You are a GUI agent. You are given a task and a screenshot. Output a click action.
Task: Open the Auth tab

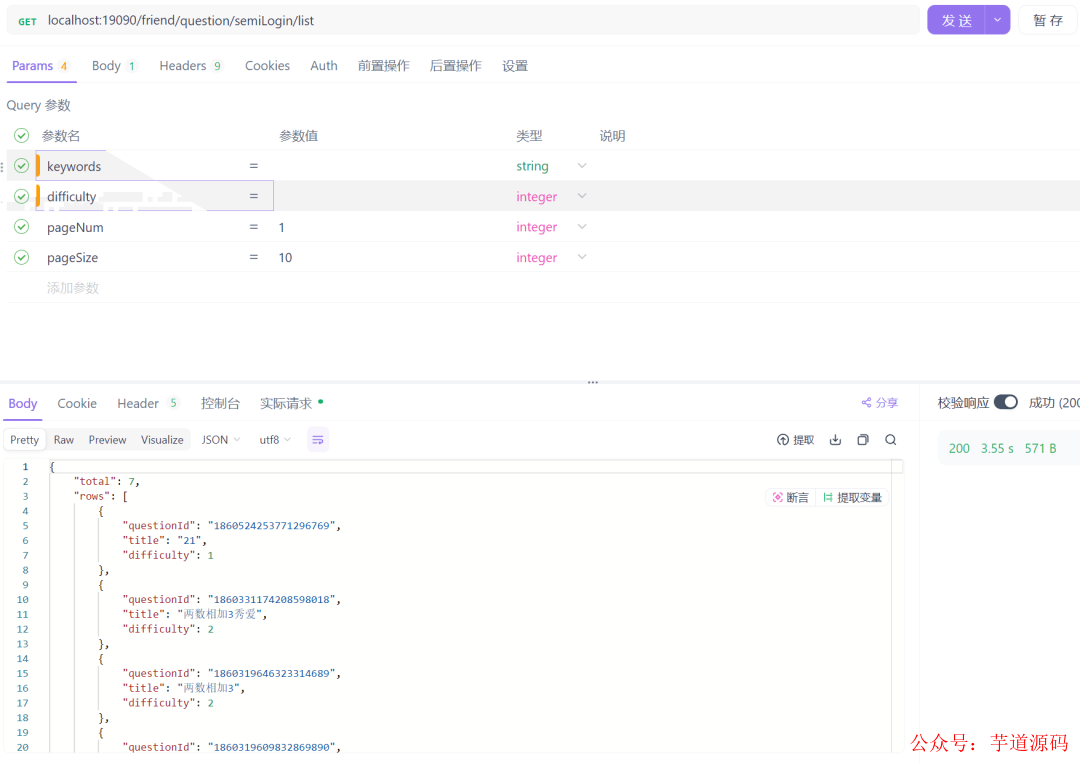coord(324,66)
